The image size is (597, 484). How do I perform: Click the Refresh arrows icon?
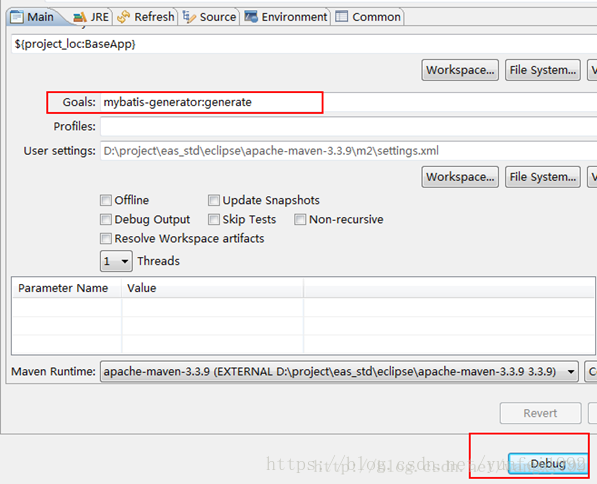pos(123,17)
